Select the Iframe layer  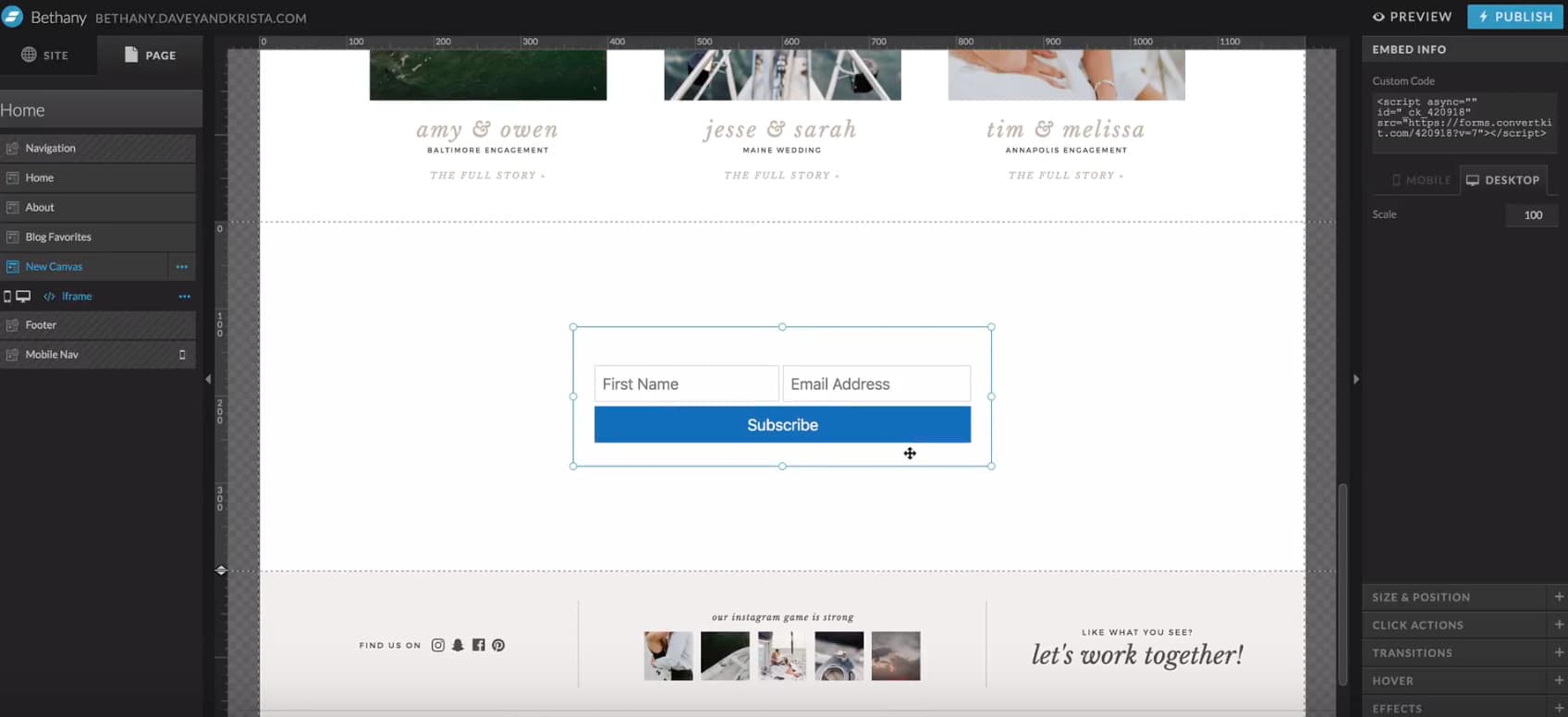pos(77,297)
